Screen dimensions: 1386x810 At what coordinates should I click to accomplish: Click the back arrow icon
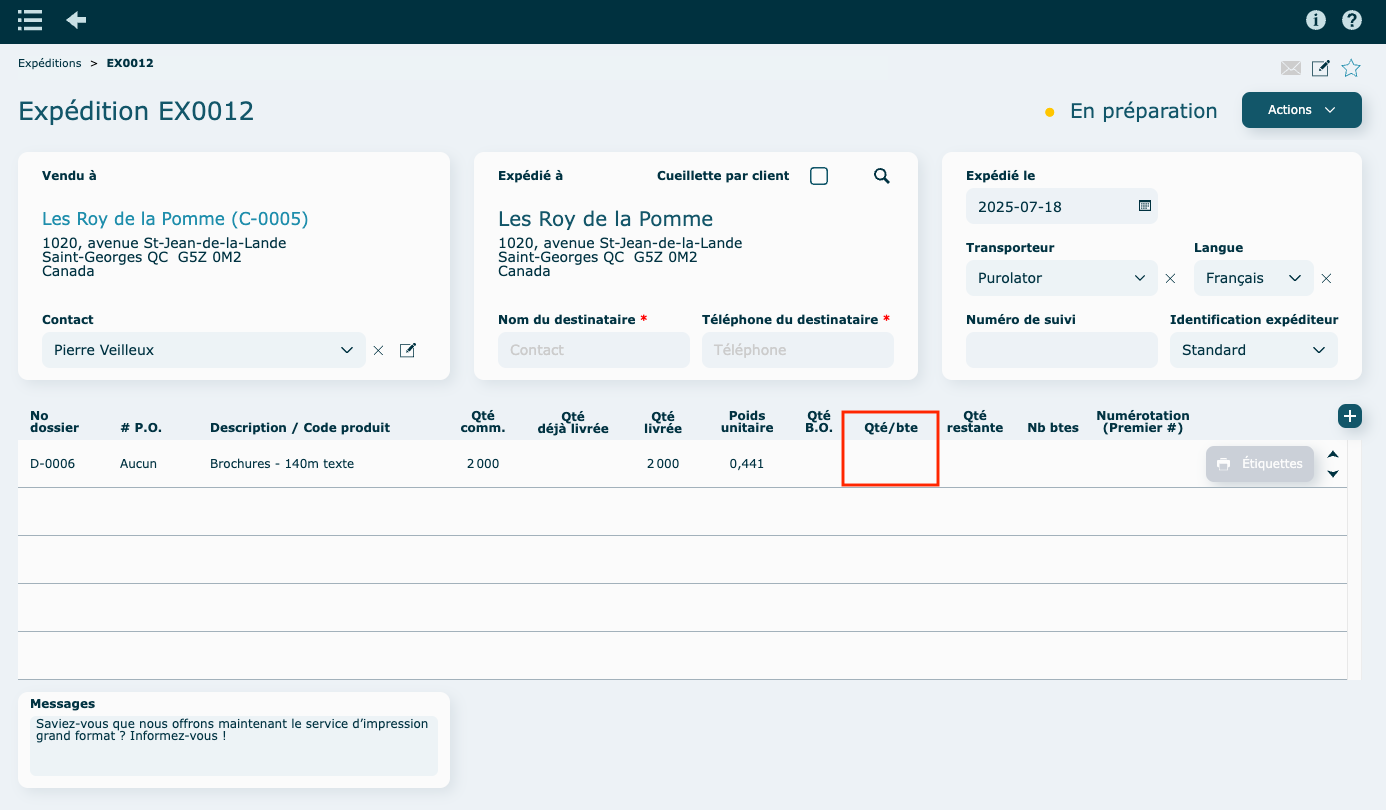[x=76, y=20]
